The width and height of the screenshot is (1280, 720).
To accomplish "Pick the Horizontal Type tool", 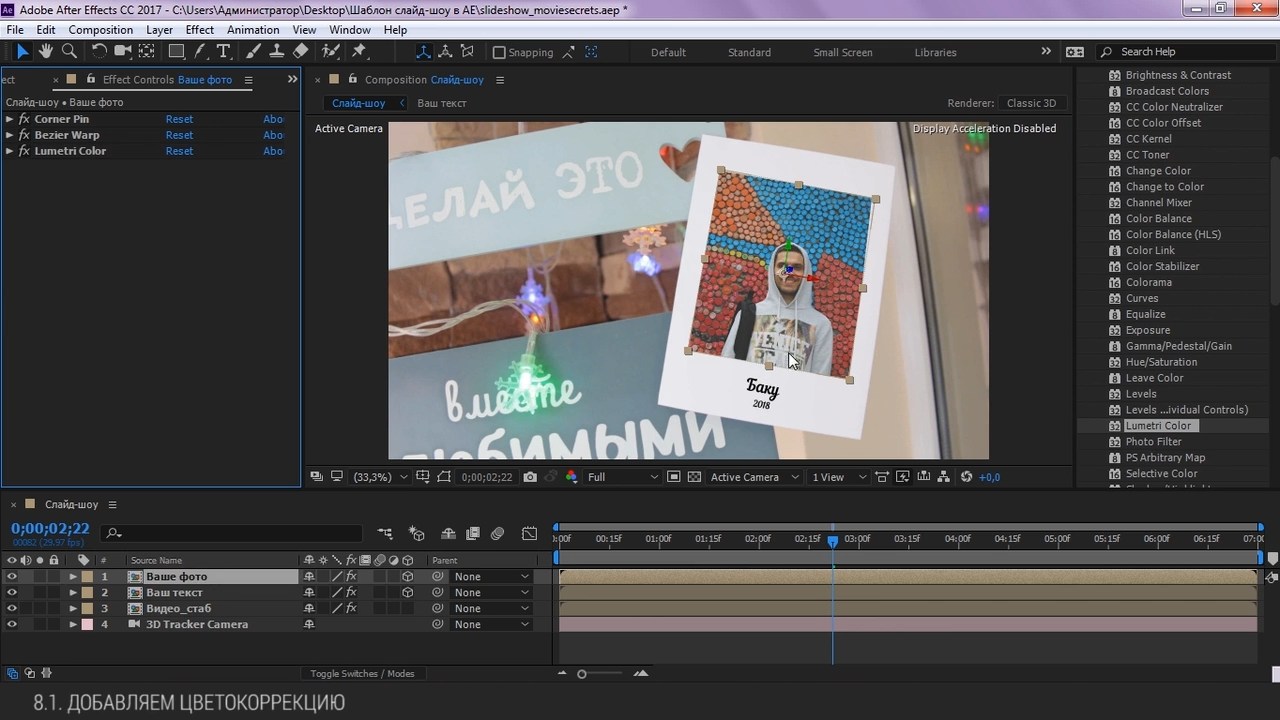I will point(223,52).
